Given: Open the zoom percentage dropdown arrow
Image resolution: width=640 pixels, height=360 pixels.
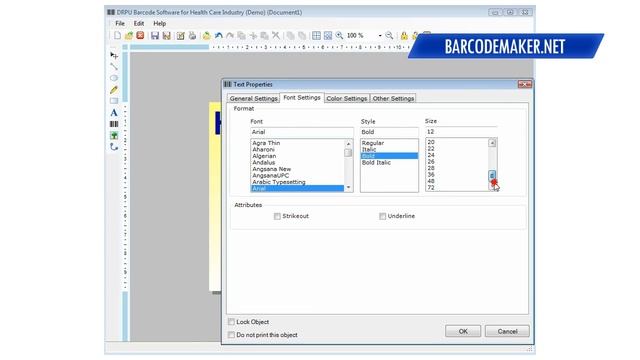Looking at the screenshot, I should pyautogui.click(x=380, y=36).
